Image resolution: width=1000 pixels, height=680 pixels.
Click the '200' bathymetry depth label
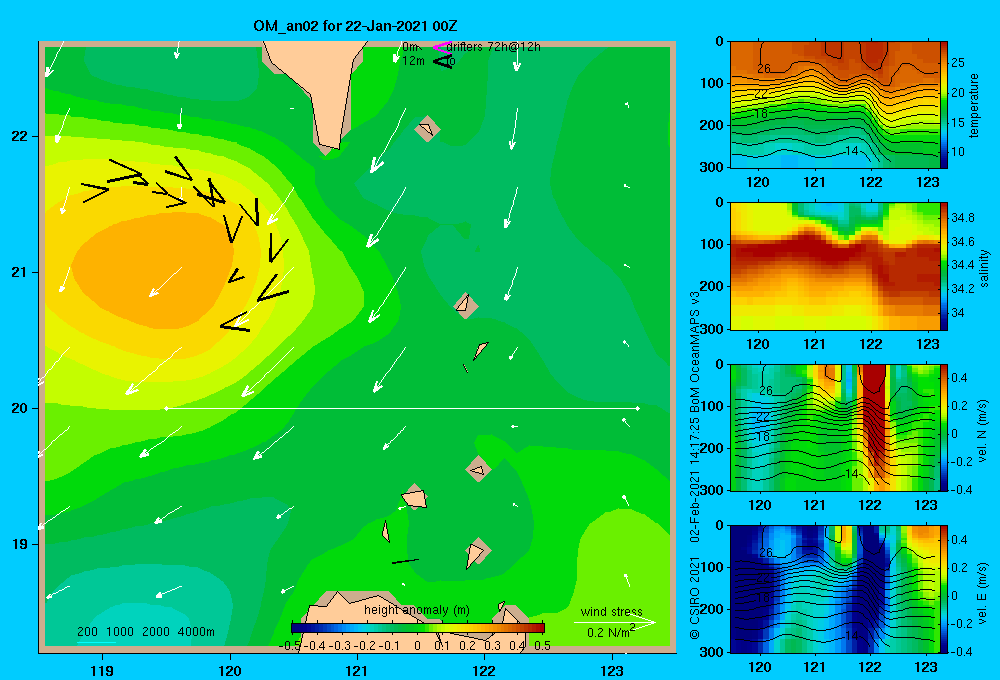coord(87,632)
